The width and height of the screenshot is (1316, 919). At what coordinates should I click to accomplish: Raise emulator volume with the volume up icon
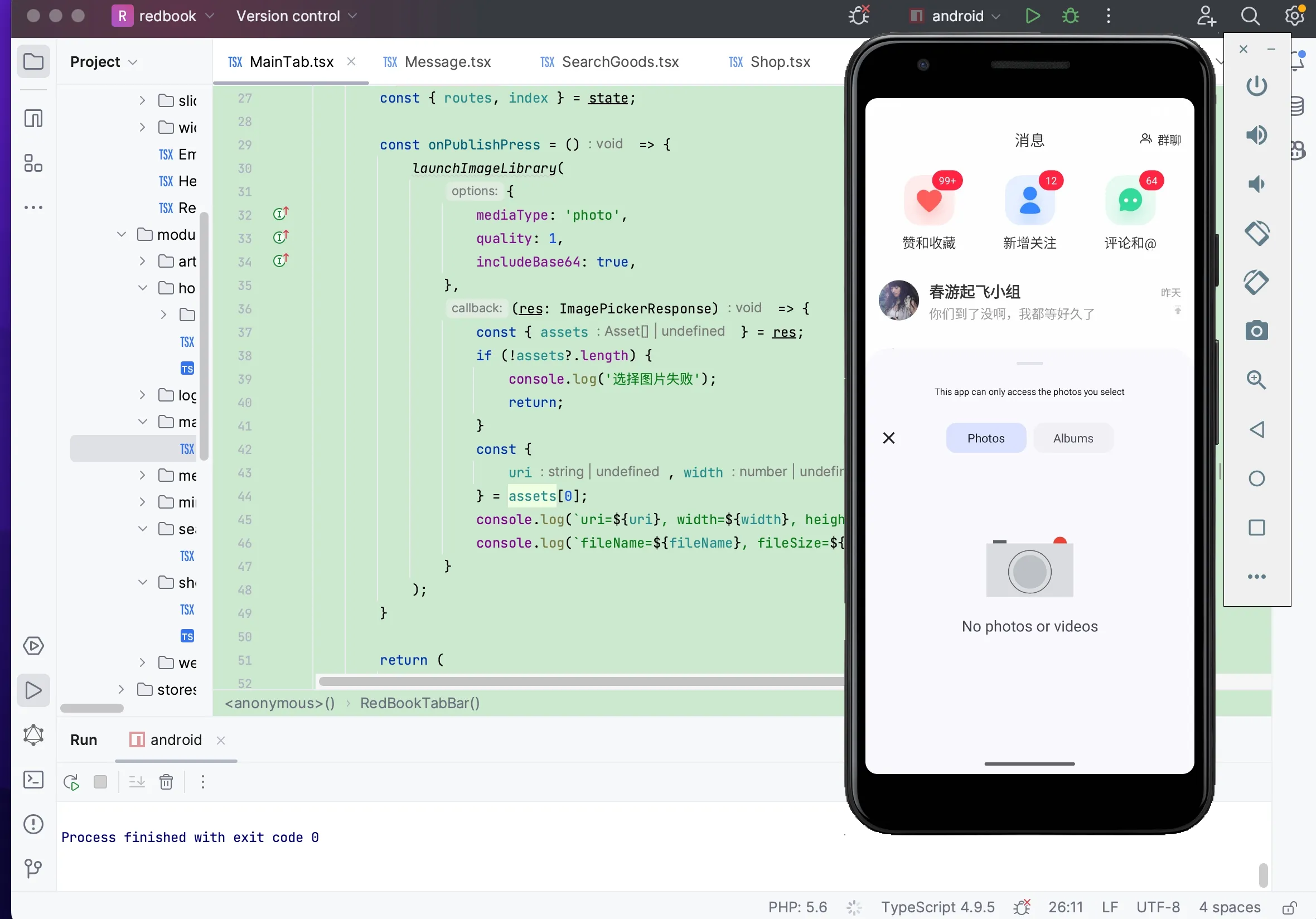pyautogui.click(x=1256, y=135)
